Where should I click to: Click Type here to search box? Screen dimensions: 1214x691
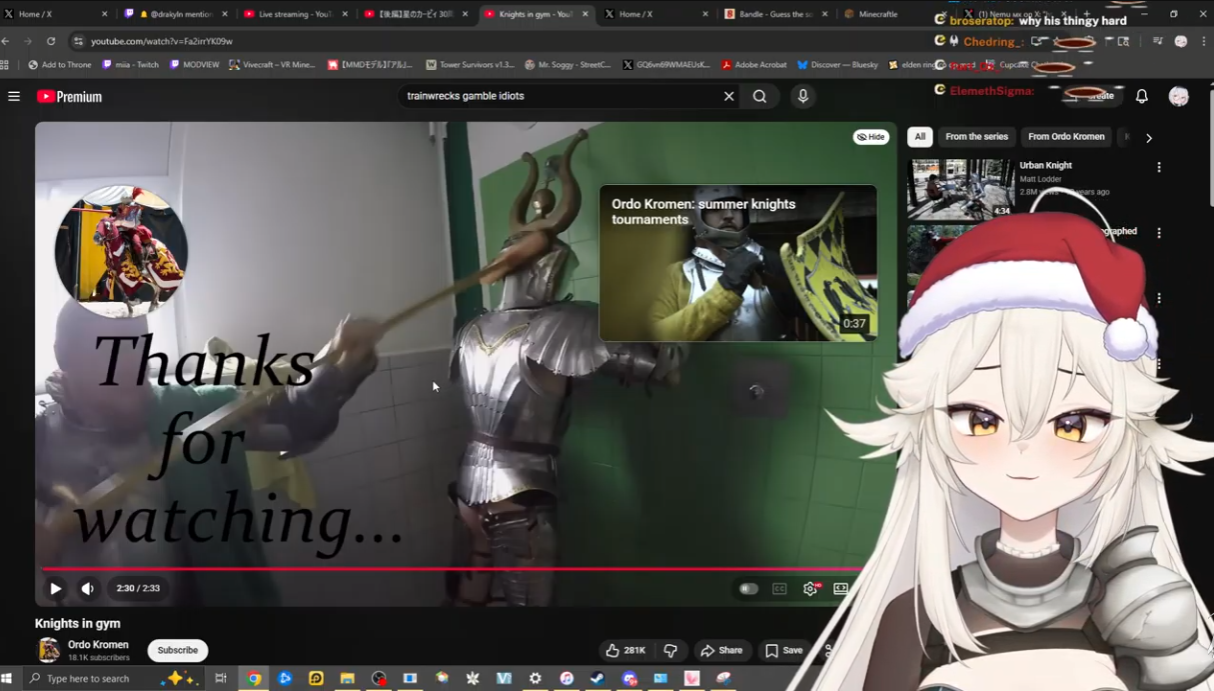click(112, 678)
